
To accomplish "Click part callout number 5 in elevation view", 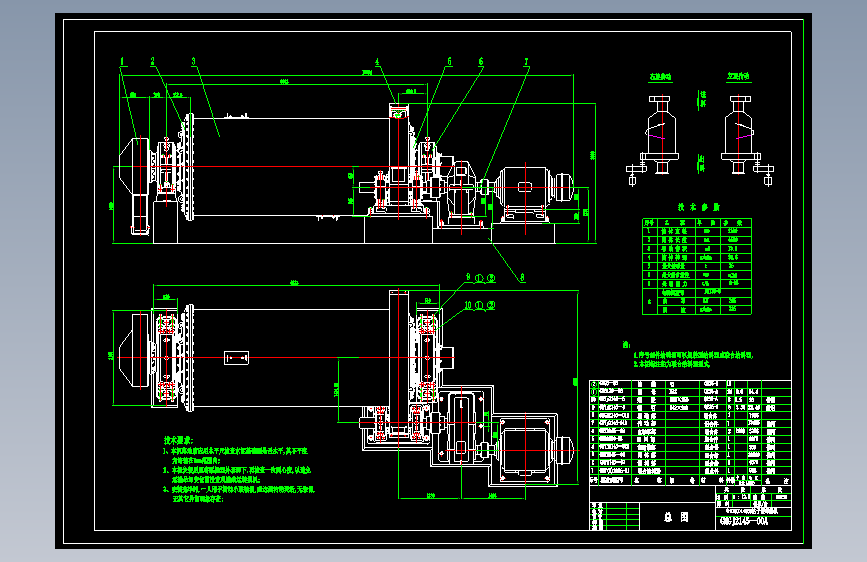I will pos(449,61).
